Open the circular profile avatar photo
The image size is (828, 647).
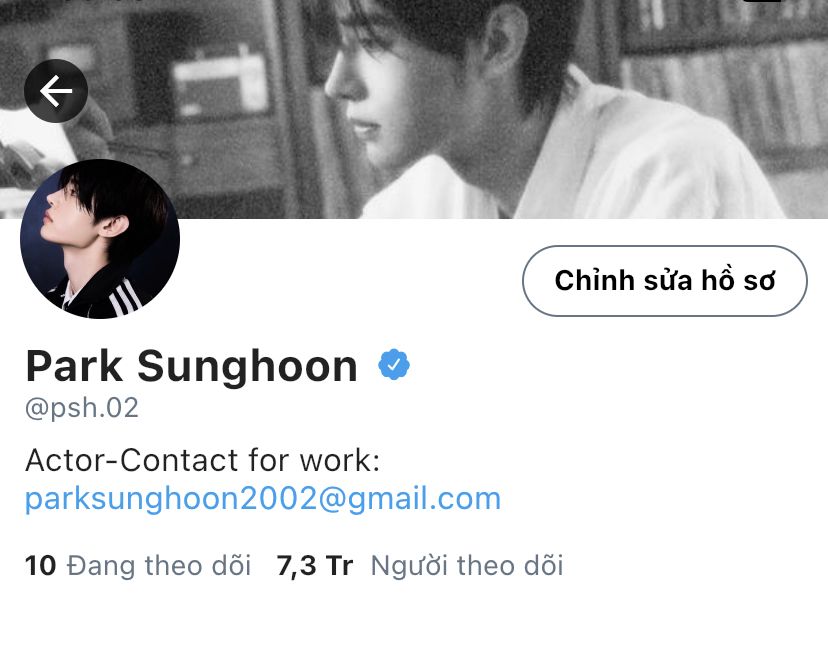click(100, 239)
